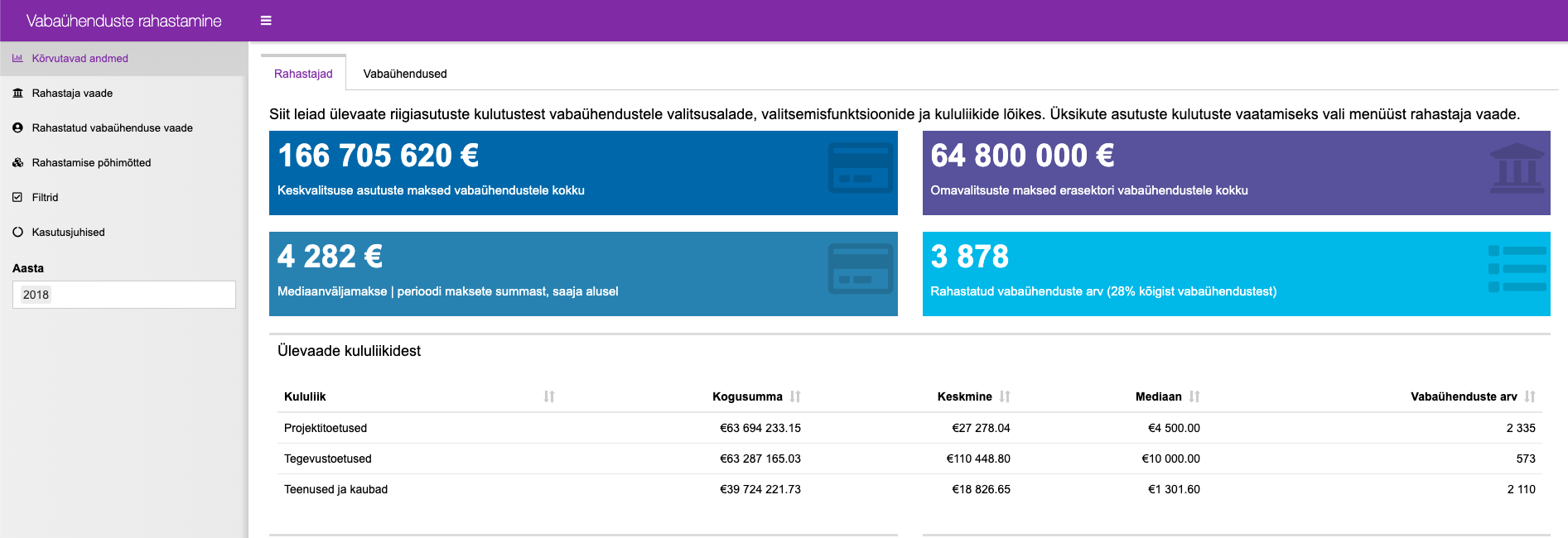Viewport: 1568px width, 538px height.
Task: Click the €1 301.60 median cell
Action: click(1174, 489)
